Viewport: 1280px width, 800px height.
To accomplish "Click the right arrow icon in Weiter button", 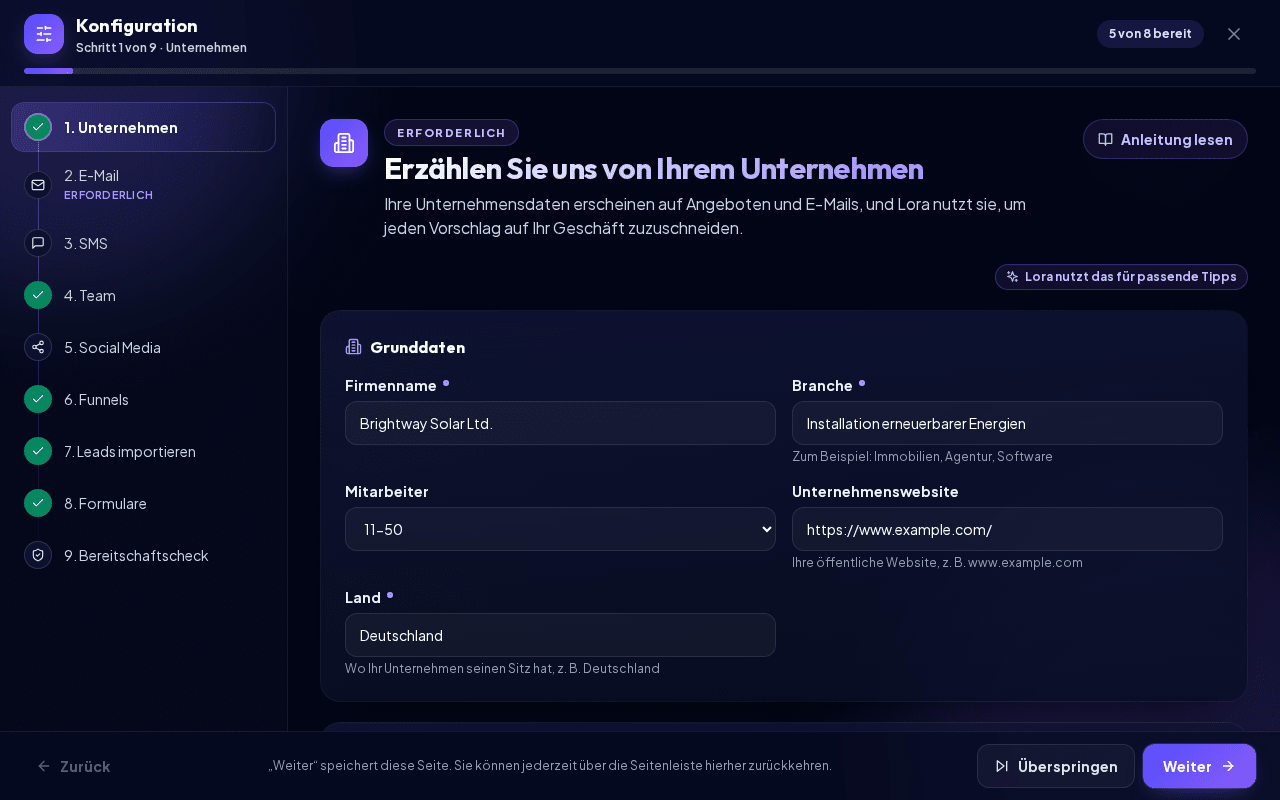I will tap(1228, 766).
